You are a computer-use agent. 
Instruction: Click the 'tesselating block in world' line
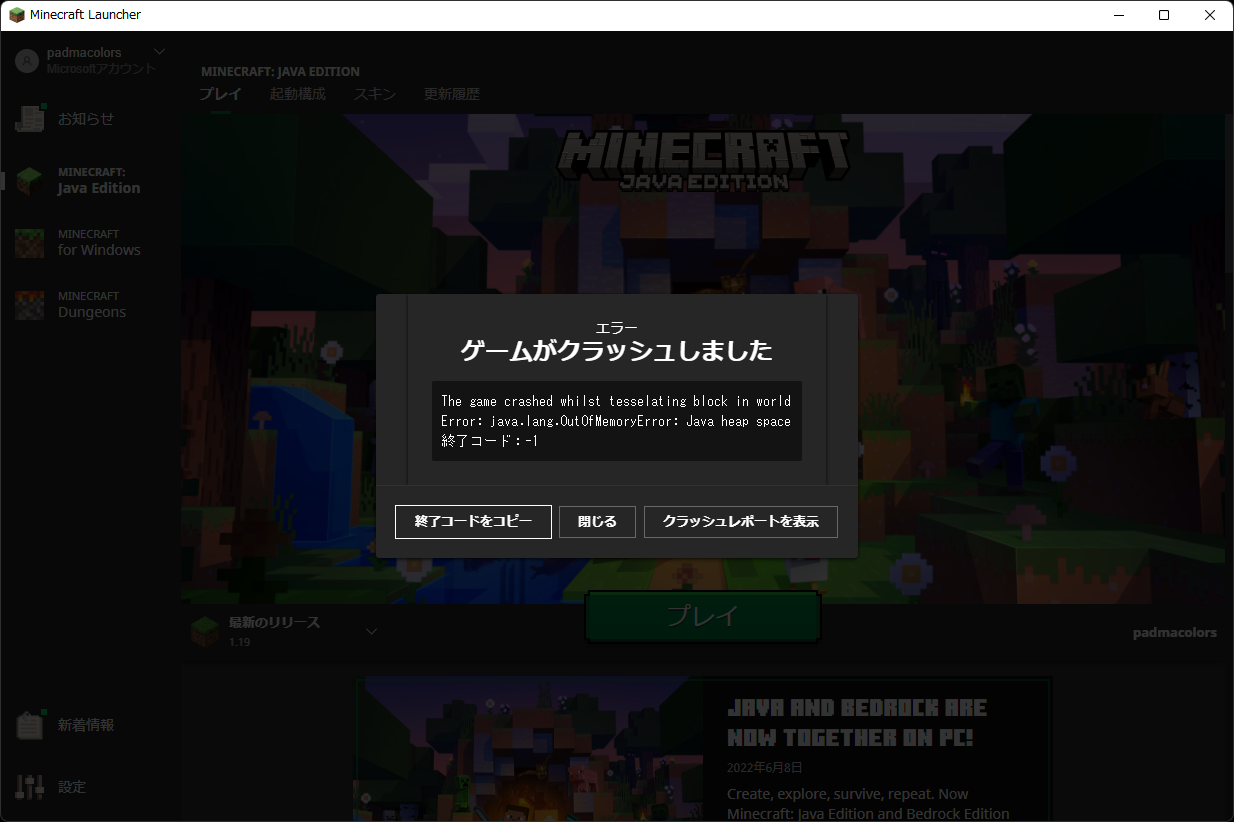(x=616, y=401)
